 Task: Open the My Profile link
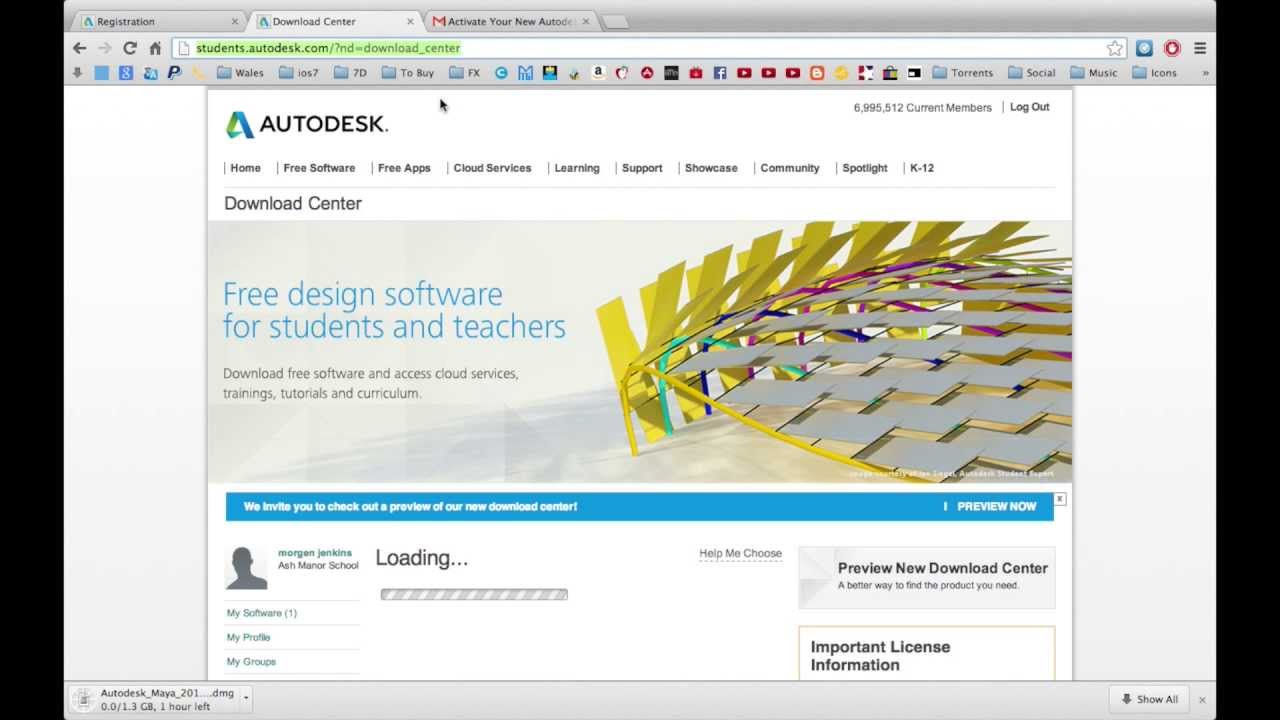point(248,637)
